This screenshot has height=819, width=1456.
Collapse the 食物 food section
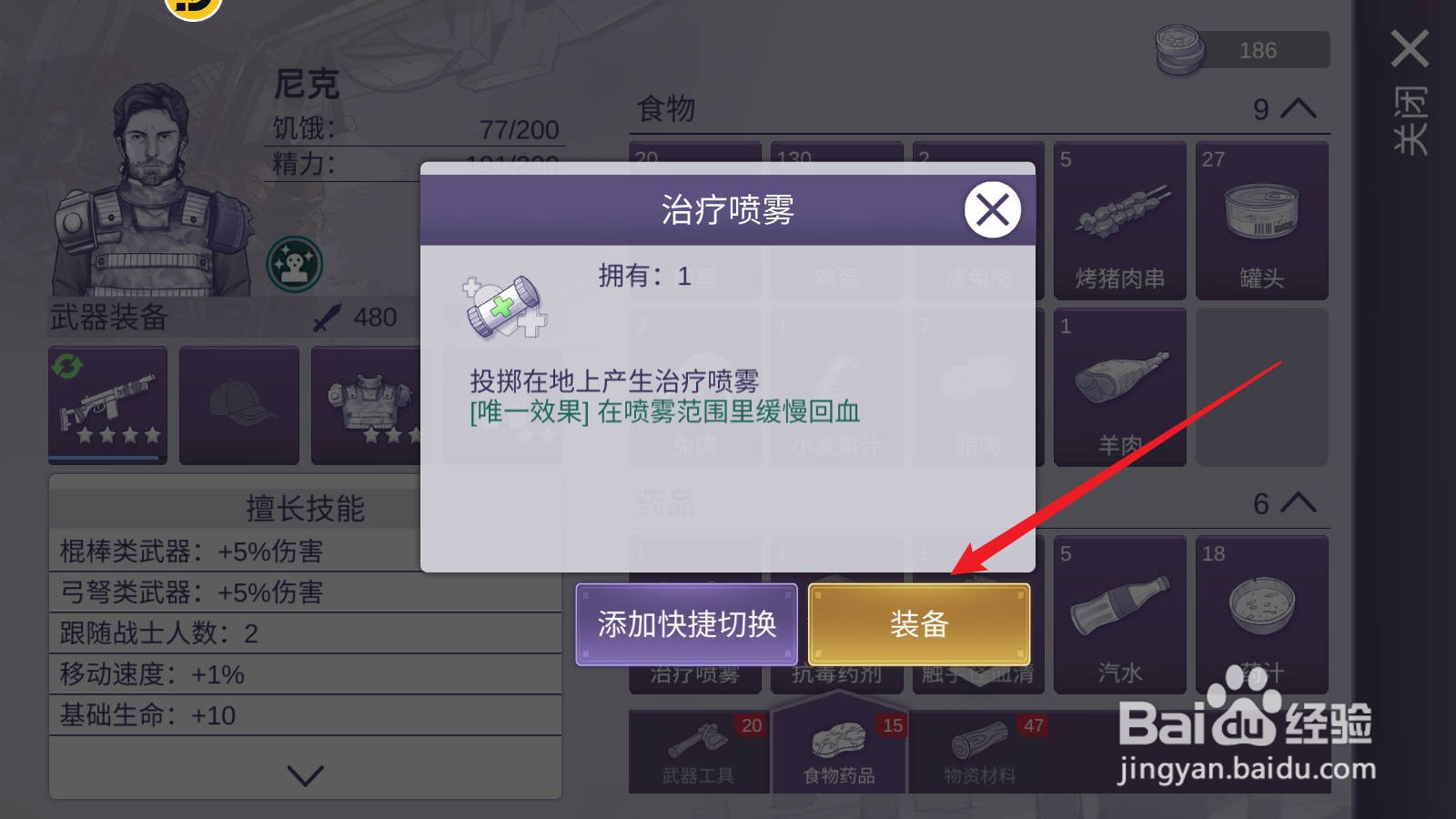point(1299,108)
